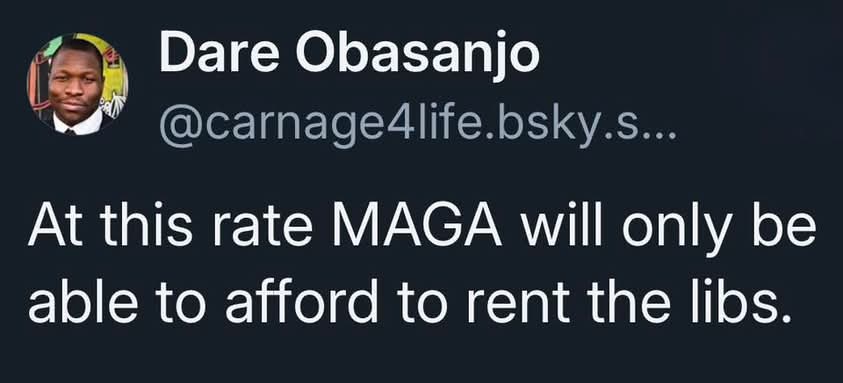Click the display name Dare Obasanjo
Screen dimensions: 843x383
(x=349, y=55)
